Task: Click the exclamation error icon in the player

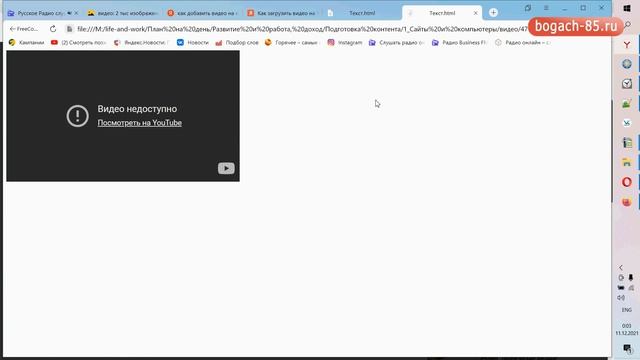Action: (78, 116)
